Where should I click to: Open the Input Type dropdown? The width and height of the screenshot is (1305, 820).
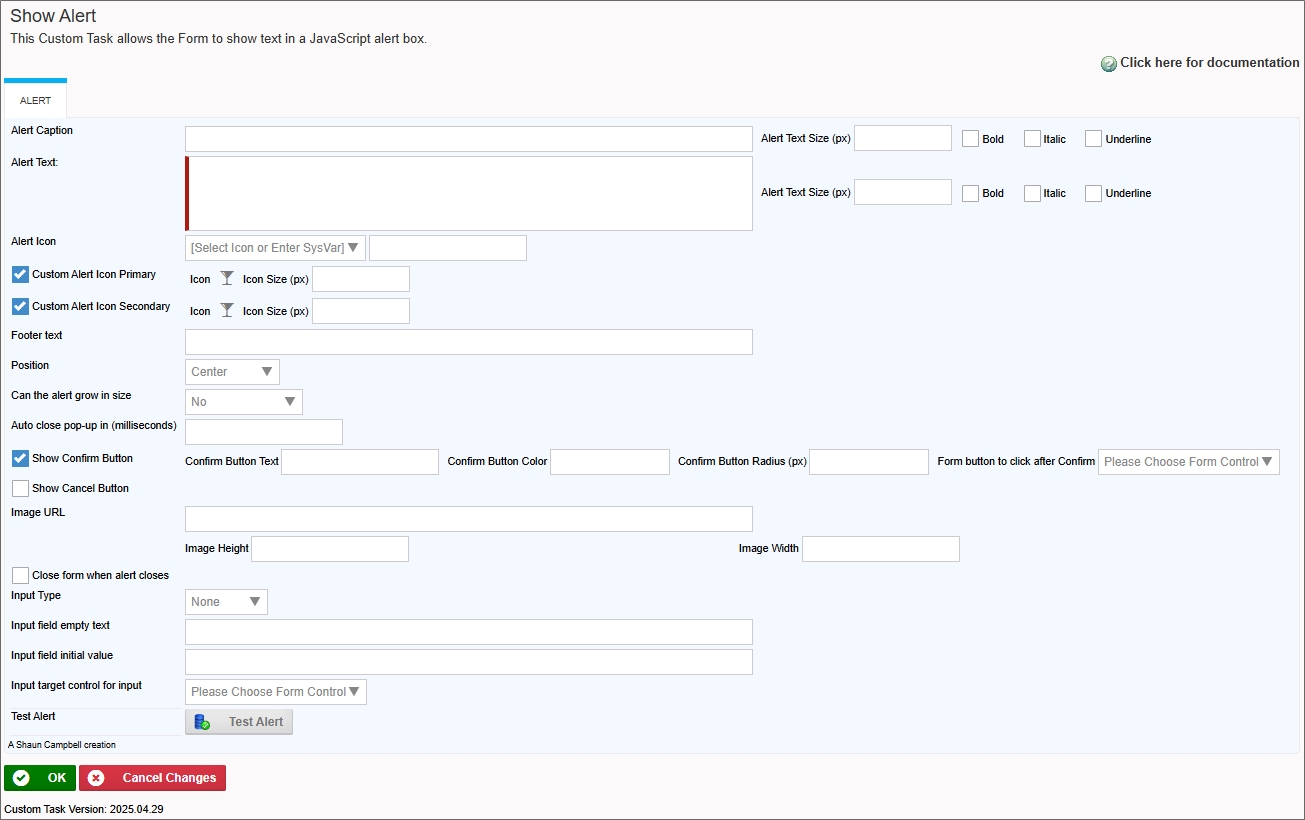[226, 602]
